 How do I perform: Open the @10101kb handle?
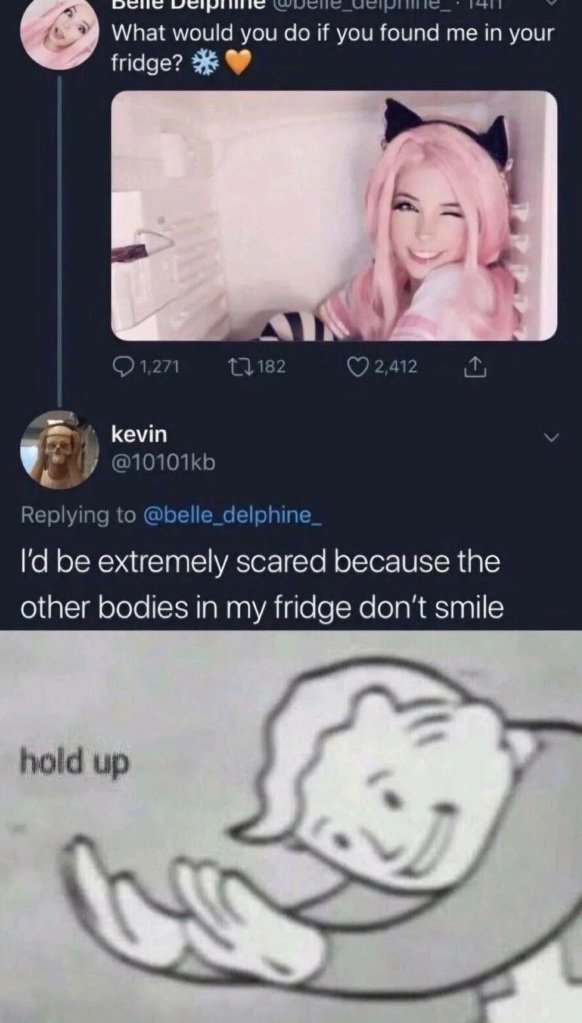[x=163, y=462]
